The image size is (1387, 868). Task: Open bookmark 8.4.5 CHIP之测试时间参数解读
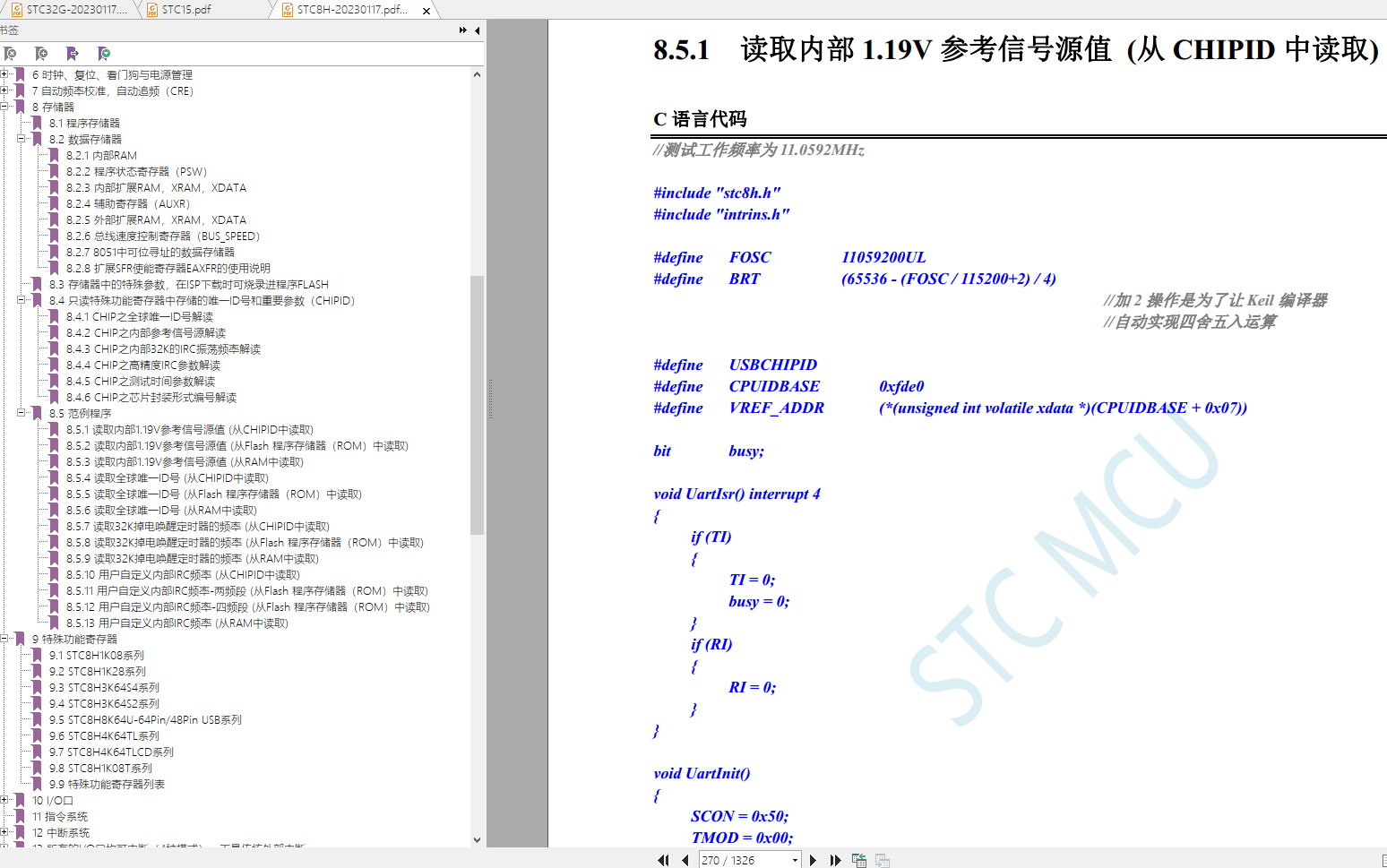coord(141,381)
